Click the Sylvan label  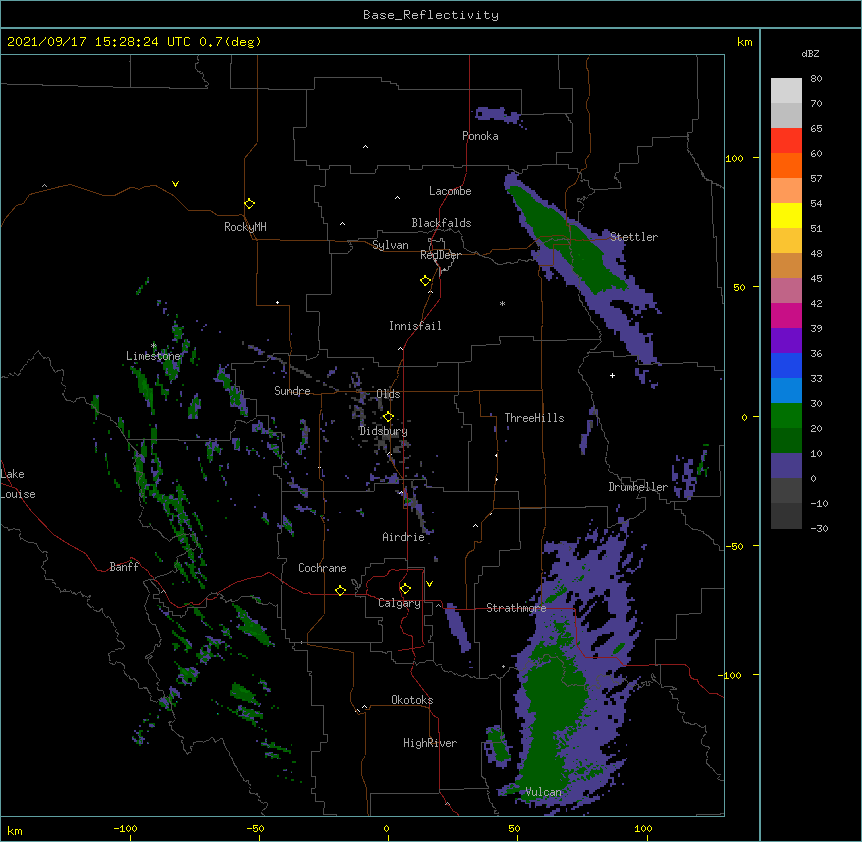[x=390, y=245]
